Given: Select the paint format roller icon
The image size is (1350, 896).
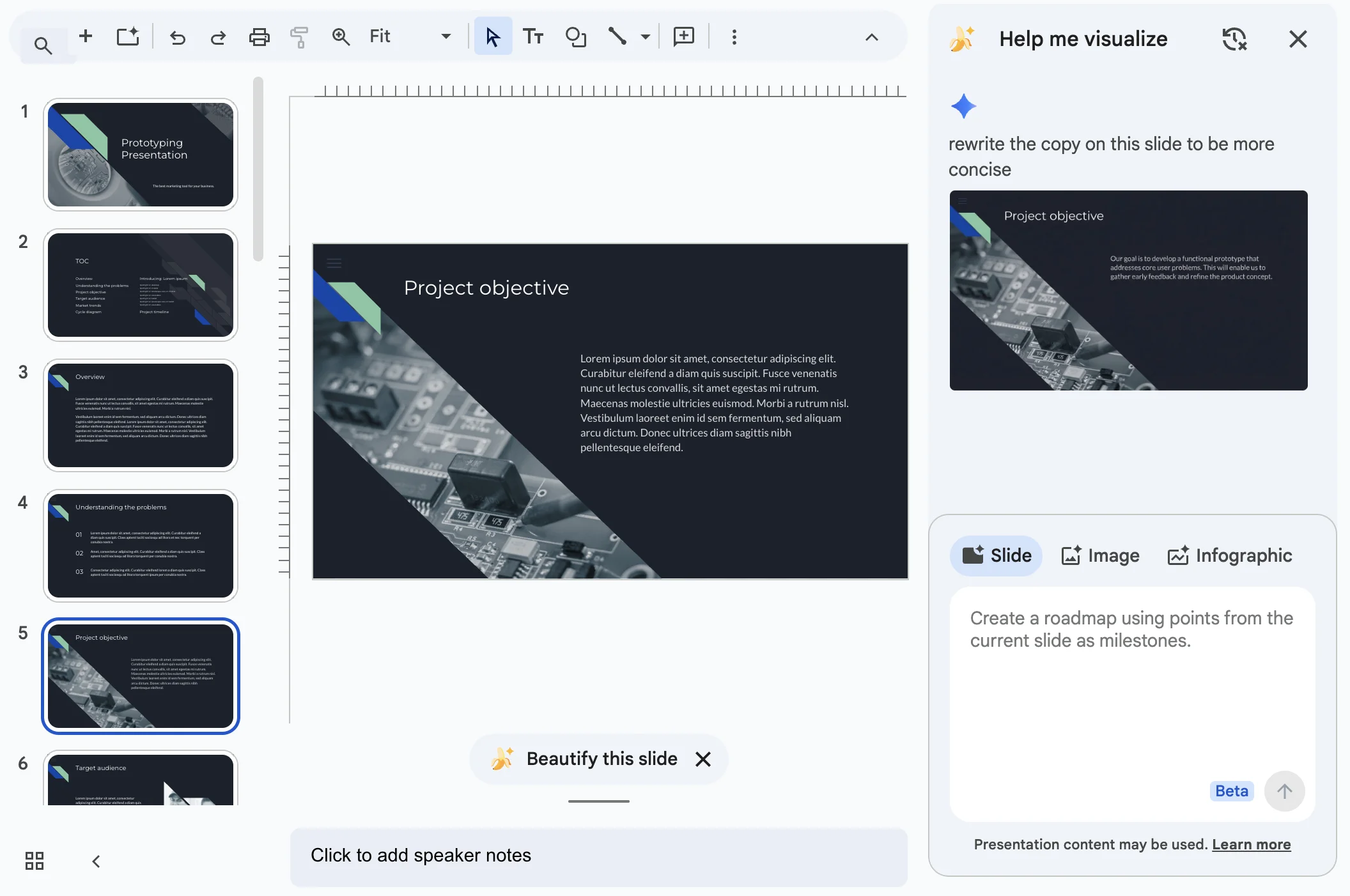Looking at the screenshot, I should point(299,37).
